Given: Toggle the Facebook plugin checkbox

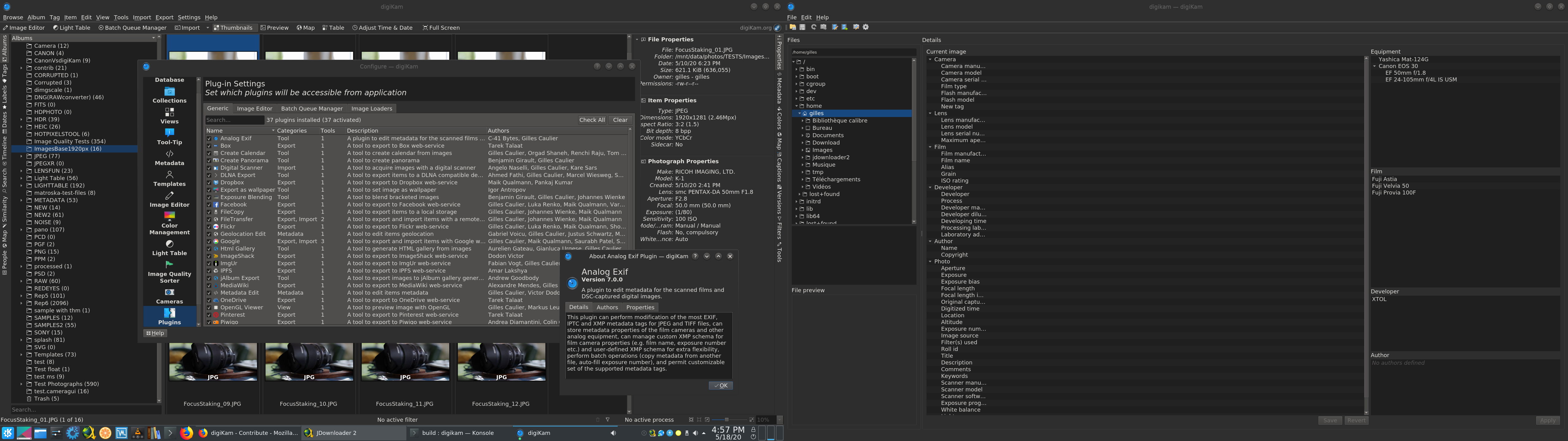Looking at the screenshot, I should click(x=209, y=205).
